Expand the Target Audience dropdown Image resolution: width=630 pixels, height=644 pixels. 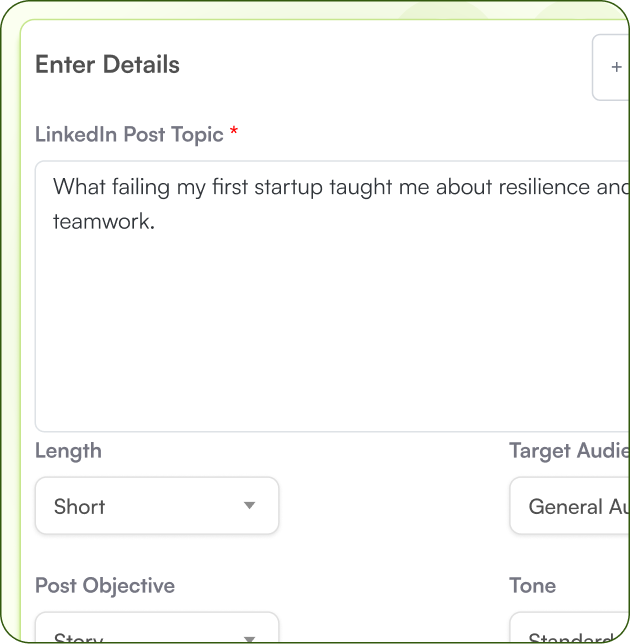click(570, 506)
